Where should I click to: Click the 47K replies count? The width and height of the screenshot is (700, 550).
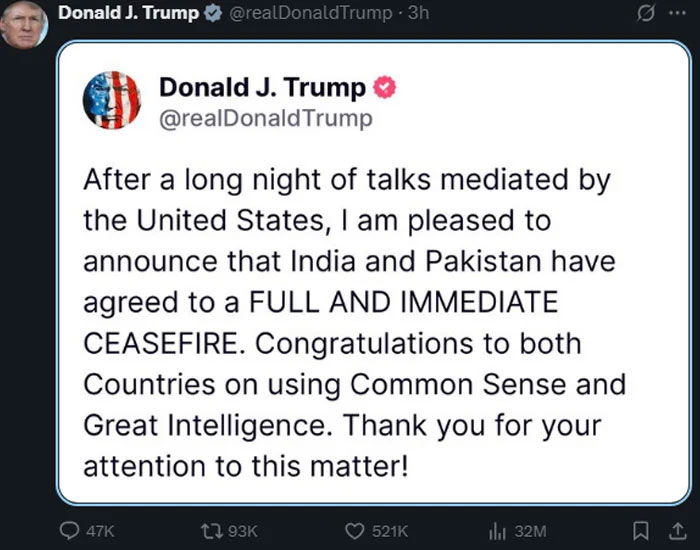[100, 531]
